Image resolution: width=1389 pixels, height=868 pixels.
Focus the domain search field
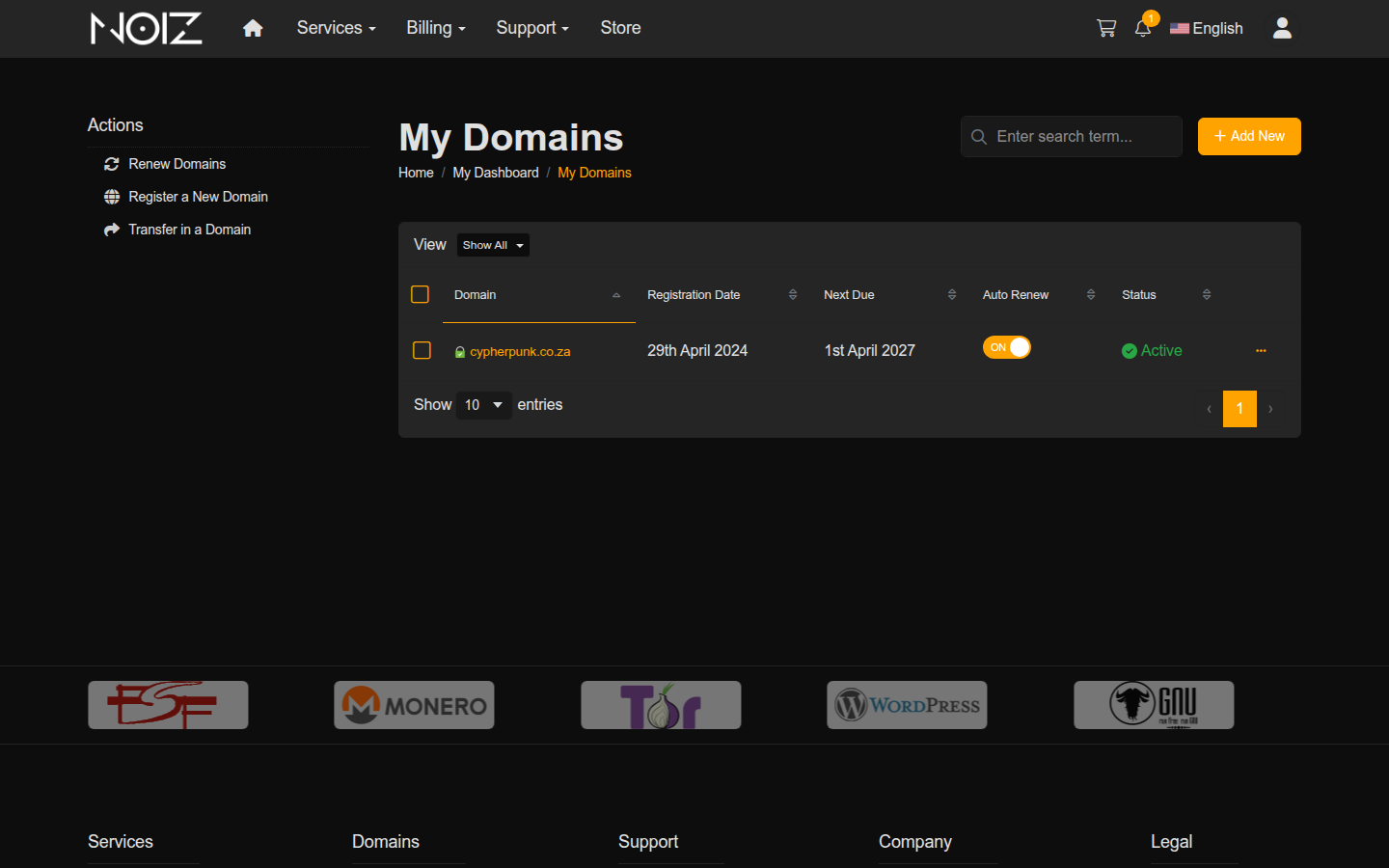[x=1072, y=136]
